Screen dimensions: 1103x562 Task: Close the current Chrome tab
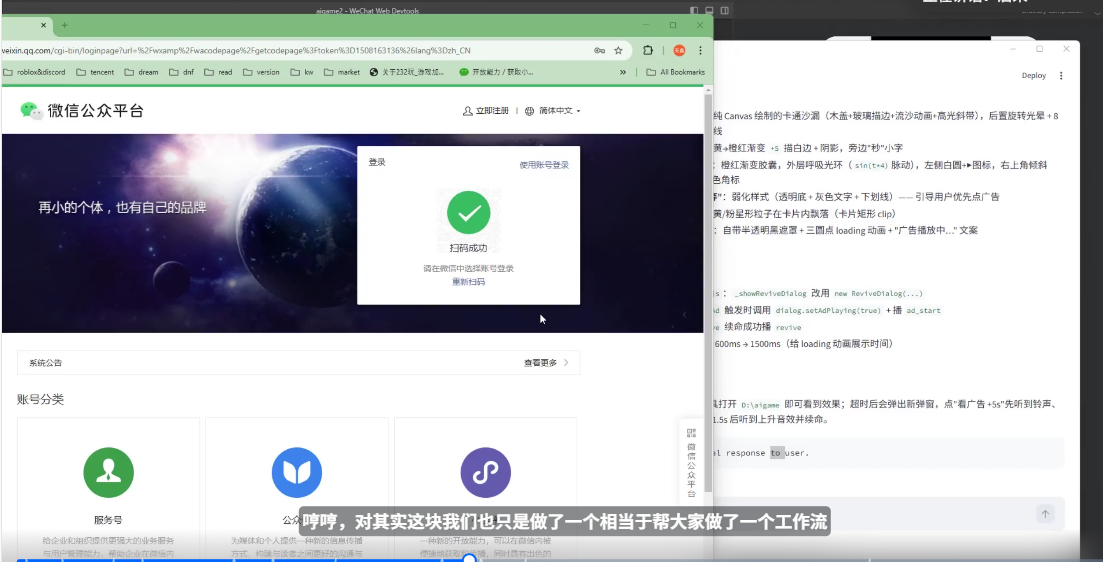[43, 25]
